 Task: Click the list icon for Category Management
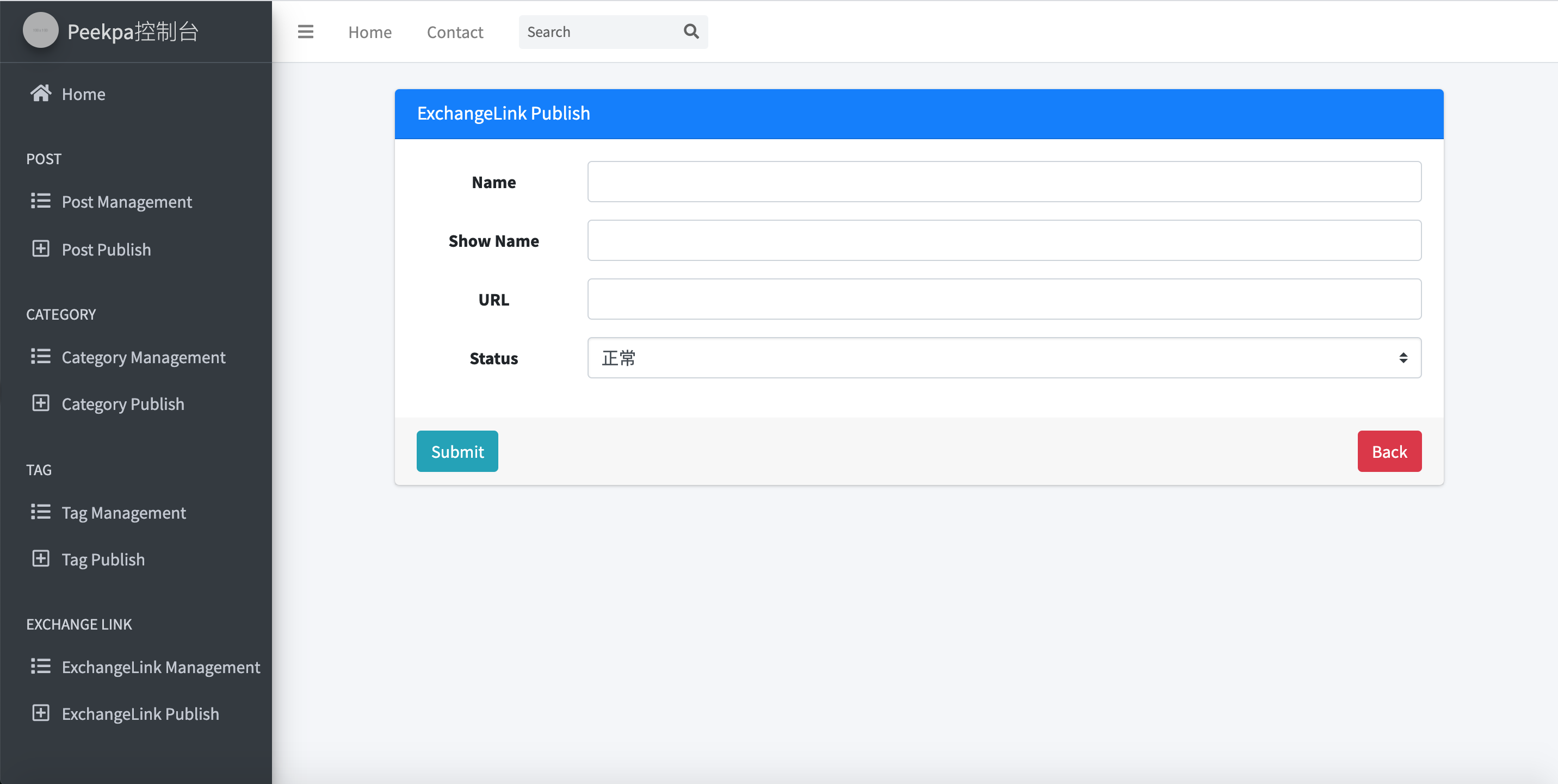point(40,357)
